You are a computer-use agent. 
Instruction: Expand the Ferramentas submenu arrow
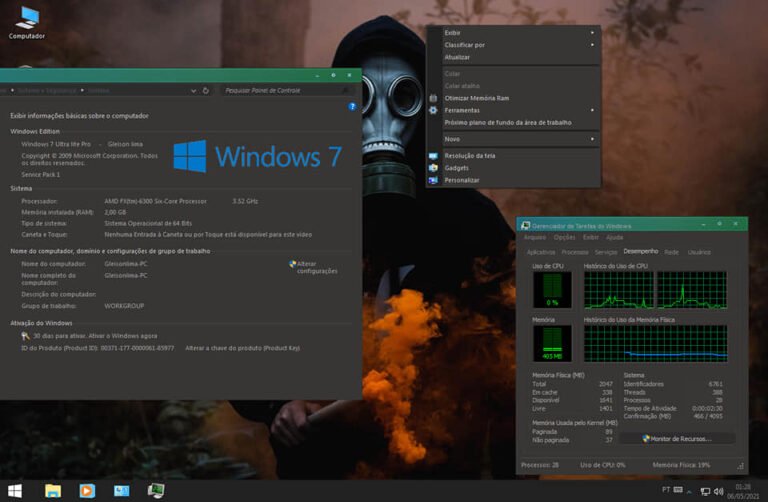[592, 110]
